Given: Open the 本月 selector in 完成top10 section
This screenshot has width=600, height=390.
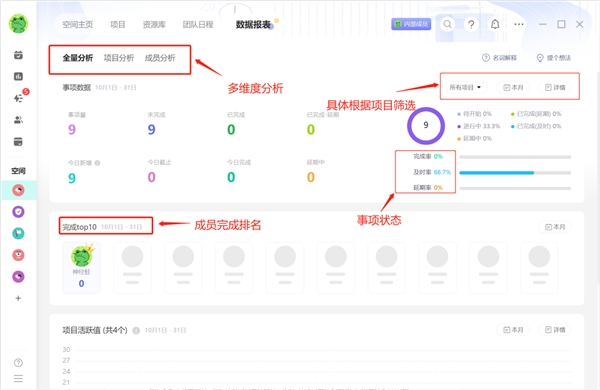Looking at the screenshot, I should [x=555, y=227].
